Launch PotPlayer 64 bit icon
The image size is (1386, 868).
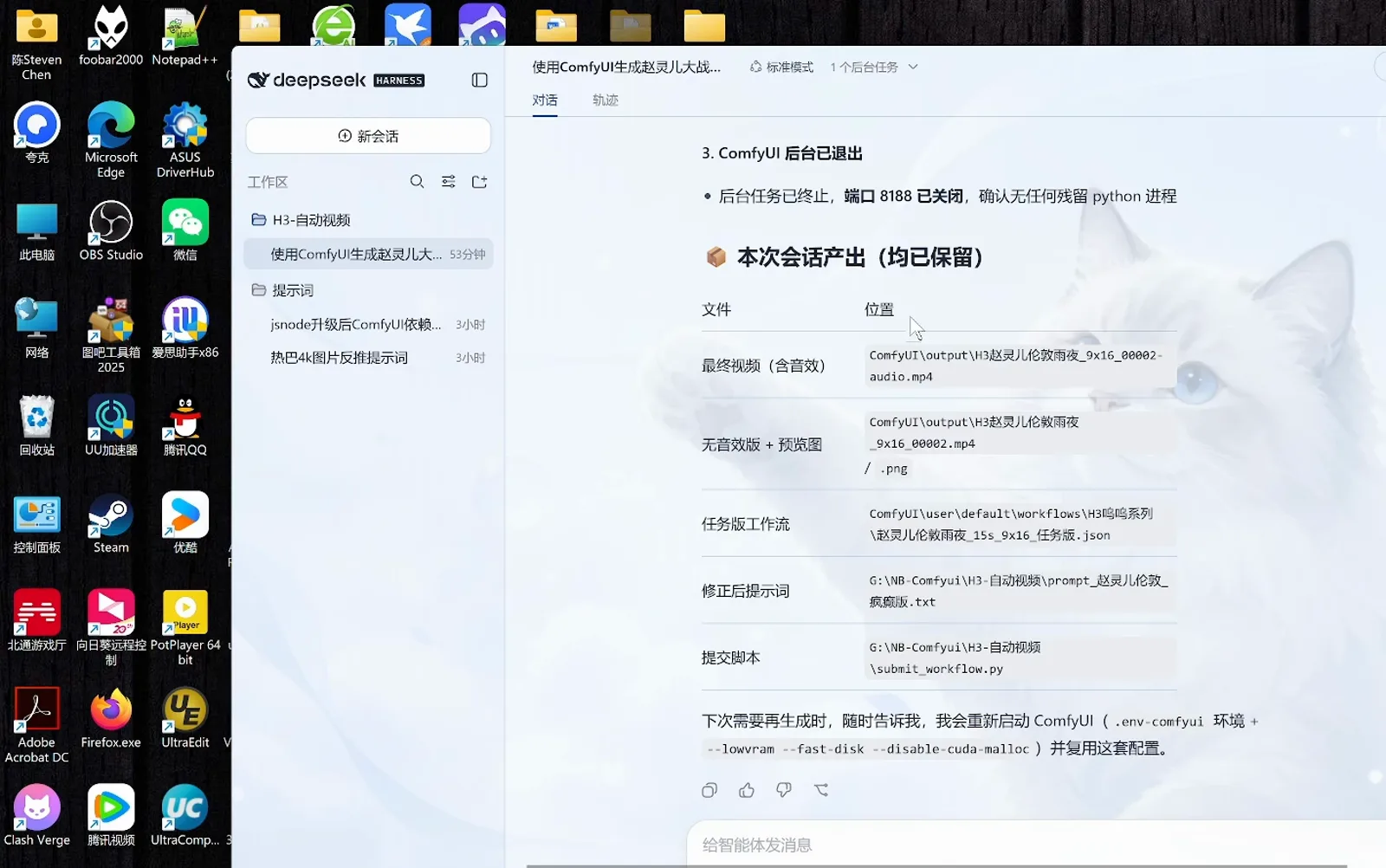coord(185,628)
